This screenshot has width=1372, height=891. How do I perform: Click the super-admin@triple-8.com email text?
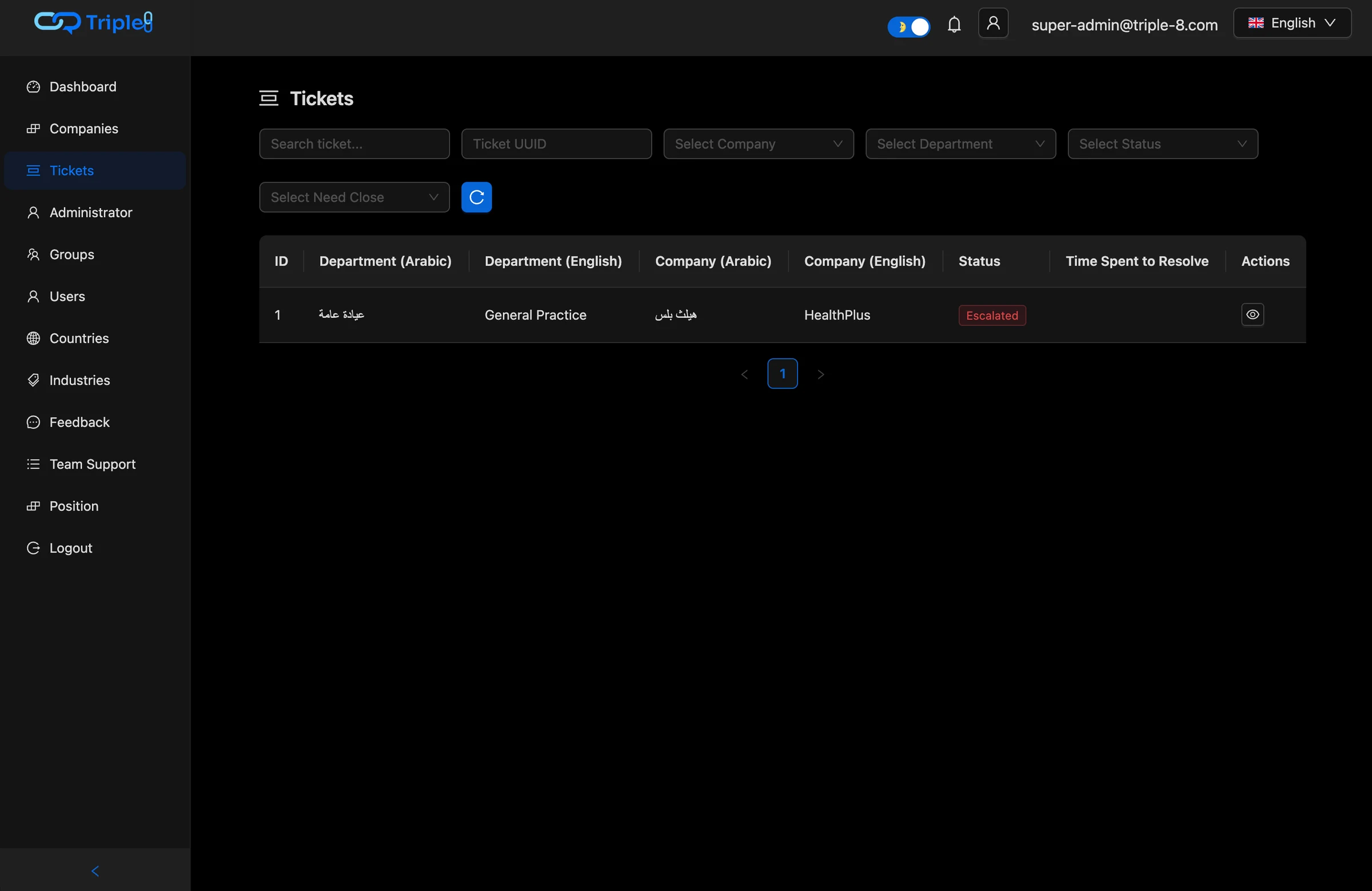pyautogui.click(x=1124, y=25)
